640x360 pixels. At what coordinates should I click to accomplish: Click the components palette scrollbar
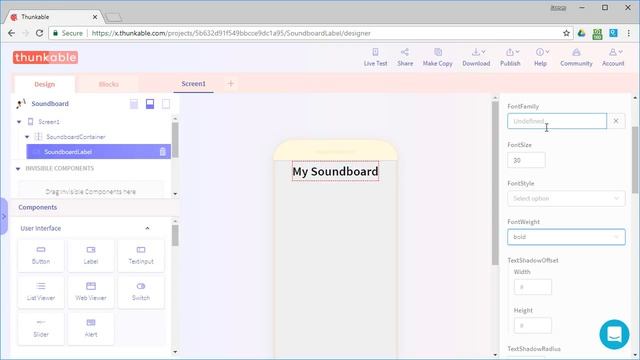175,236
